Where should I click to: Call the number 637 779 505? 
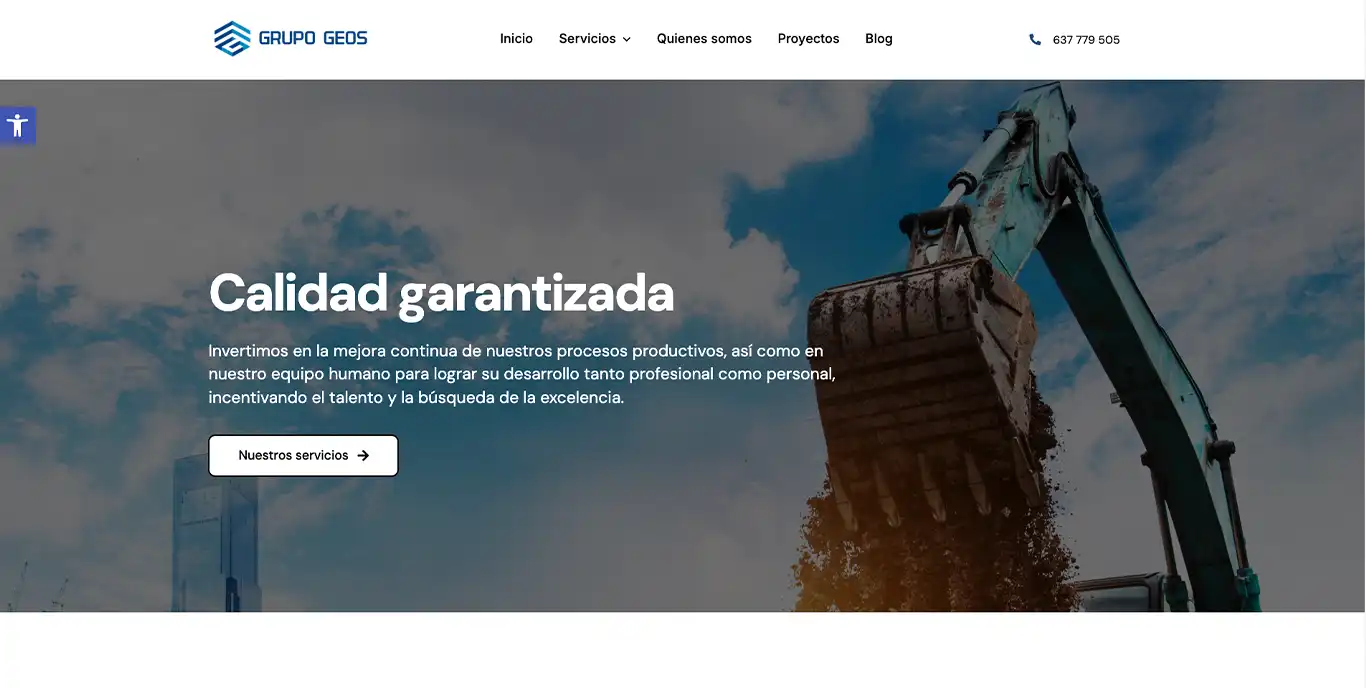click(x=1086, y=40)
